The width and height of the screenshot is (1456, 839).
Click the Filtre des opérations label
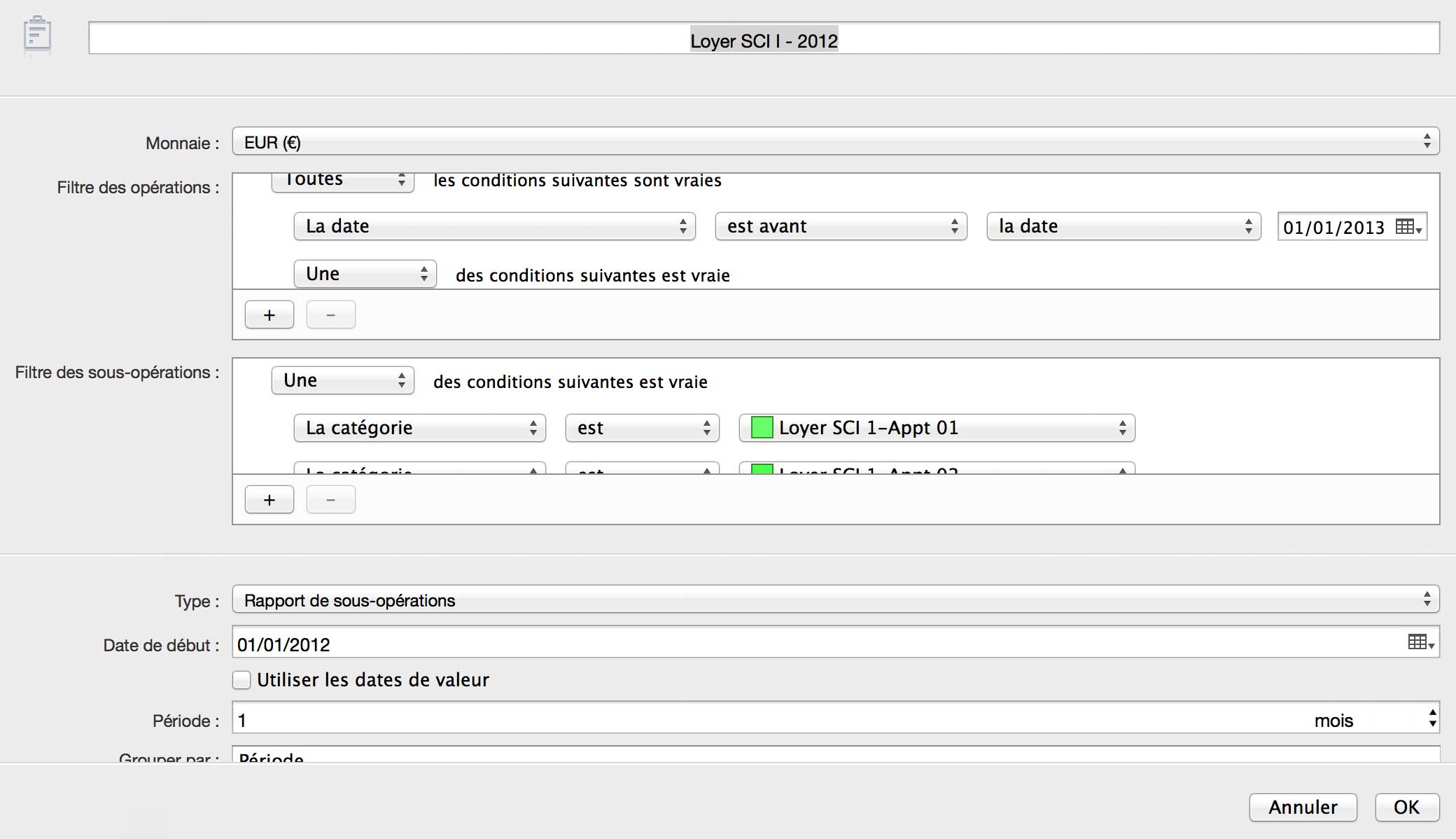coord(139,188)
